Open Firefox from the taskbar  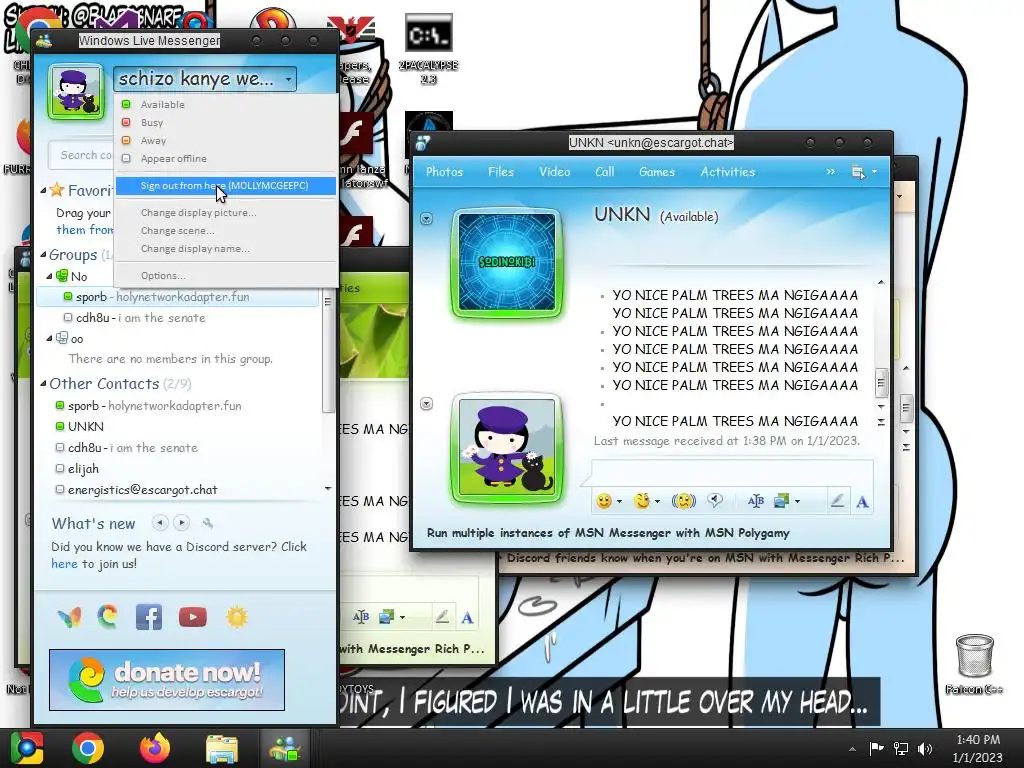pyautogui.click(x=154, y=748)
